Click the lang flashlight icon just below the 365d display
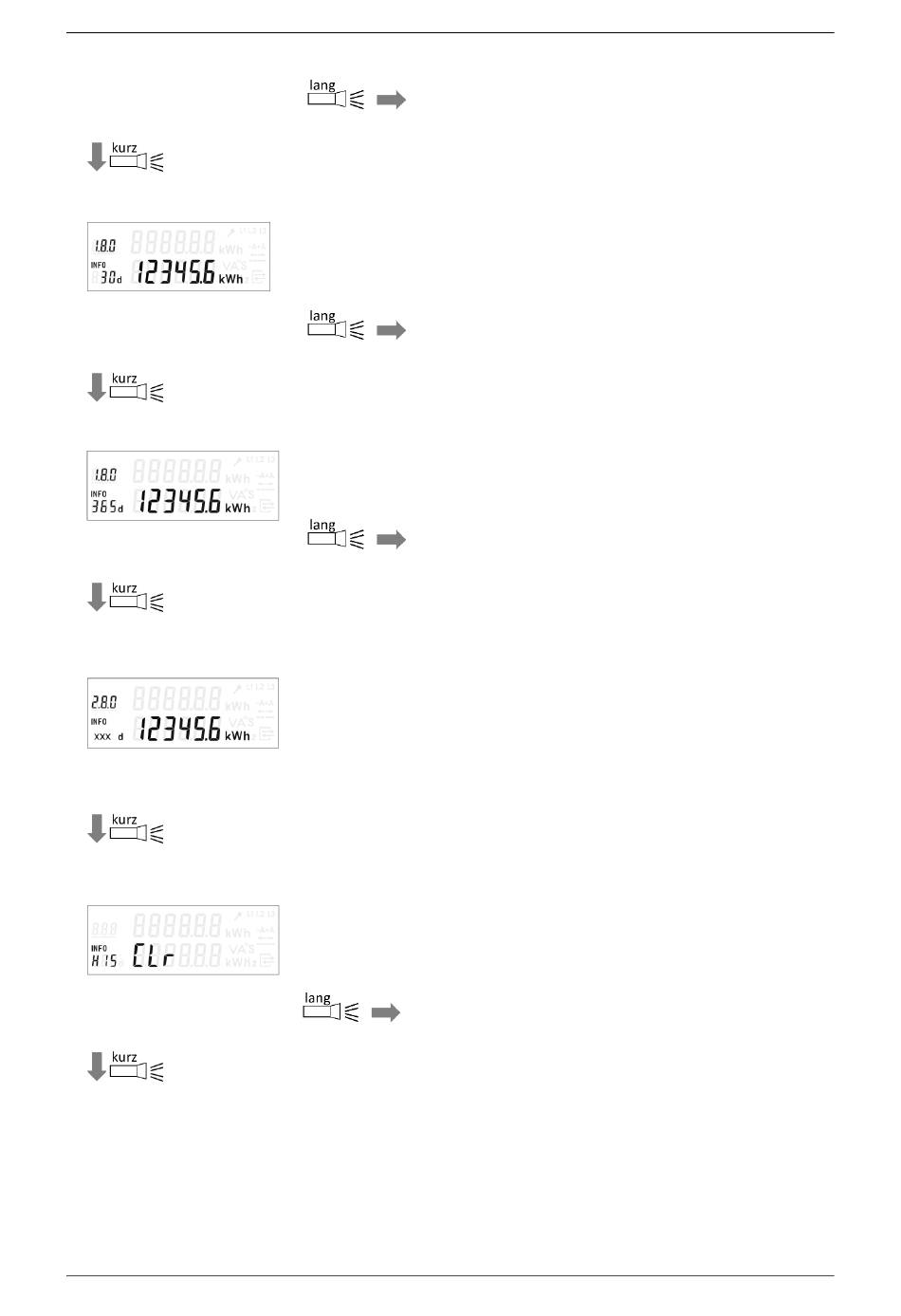 coord(336,534)
